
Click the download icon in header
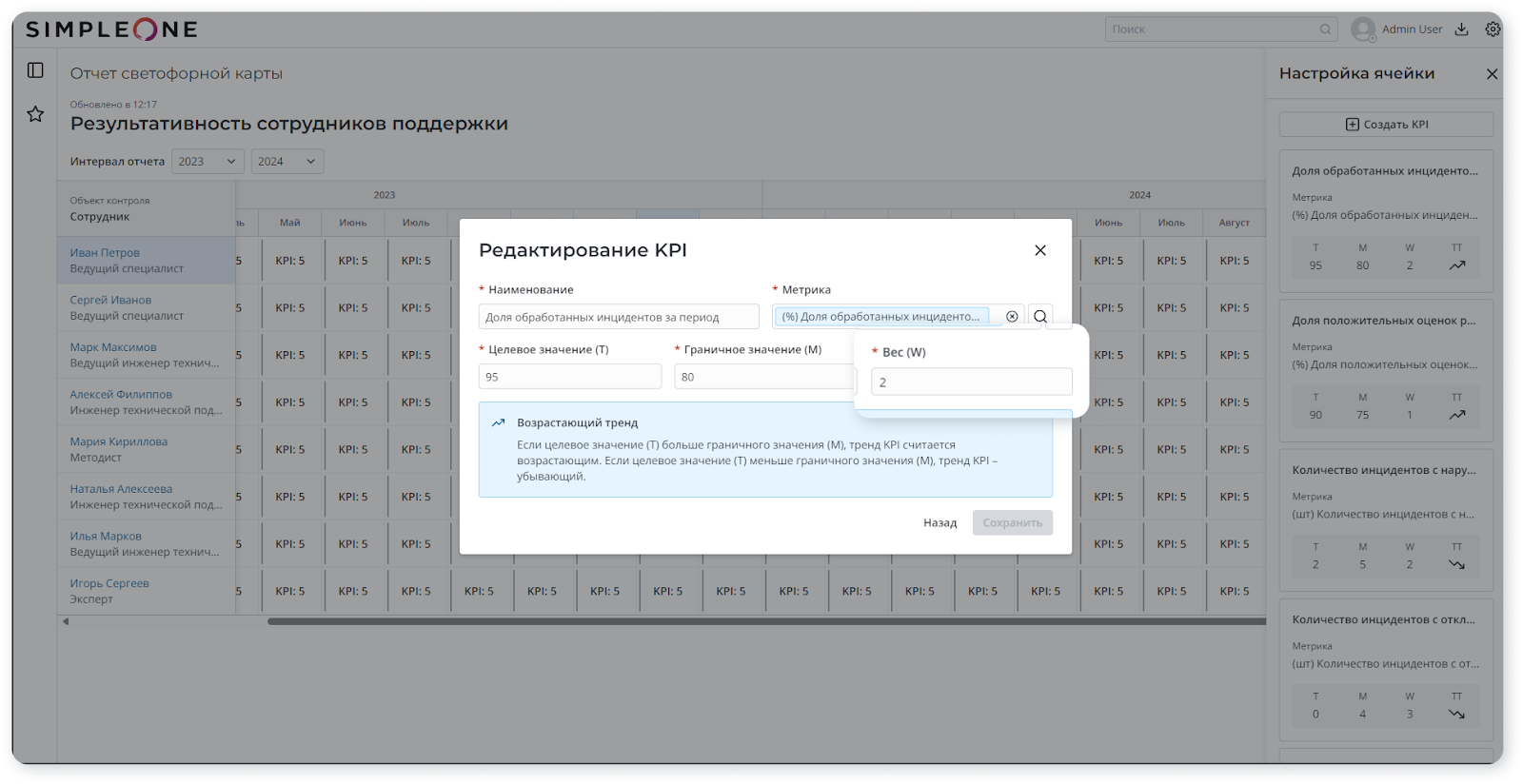[1461, 29]
